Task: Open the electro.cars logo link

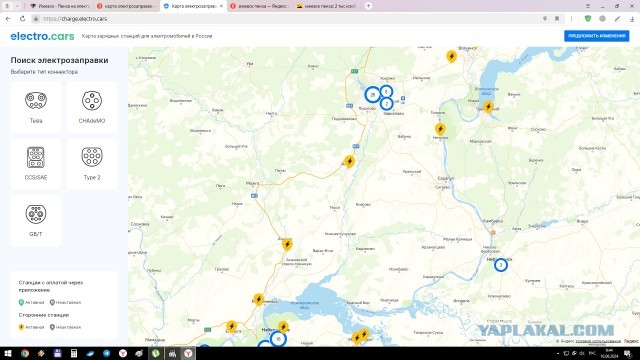Action: (x=42, y=36)
